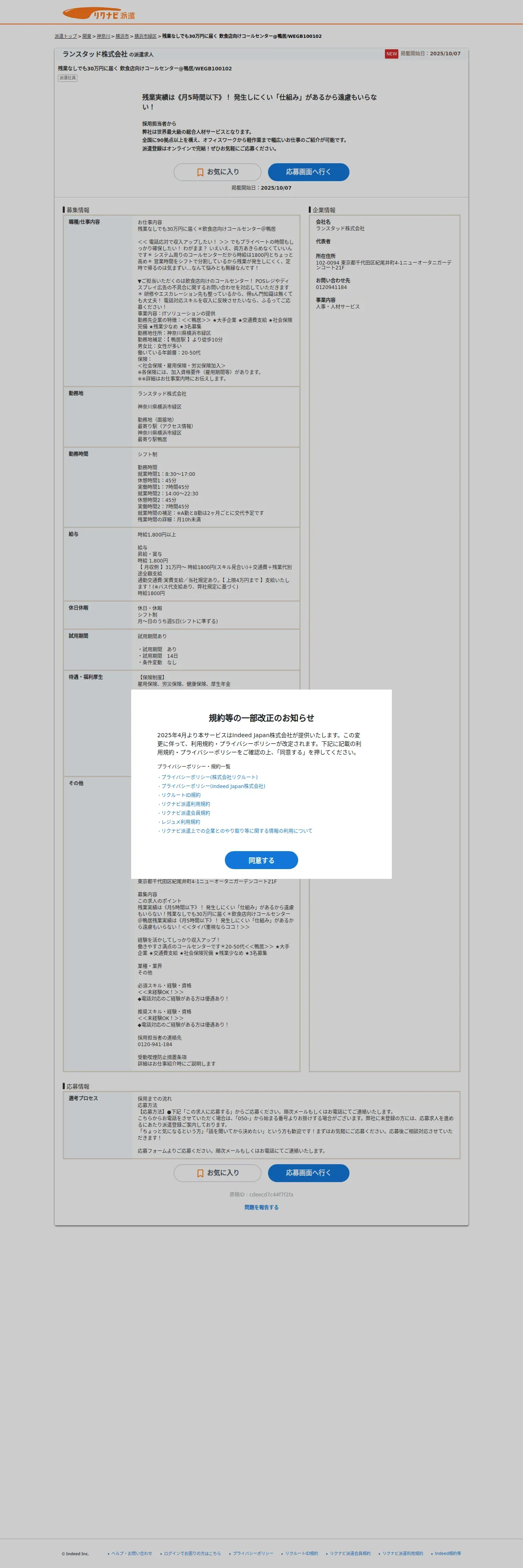Click リクナビ派遣会員規約 footer link

[x=350, y=1553]
